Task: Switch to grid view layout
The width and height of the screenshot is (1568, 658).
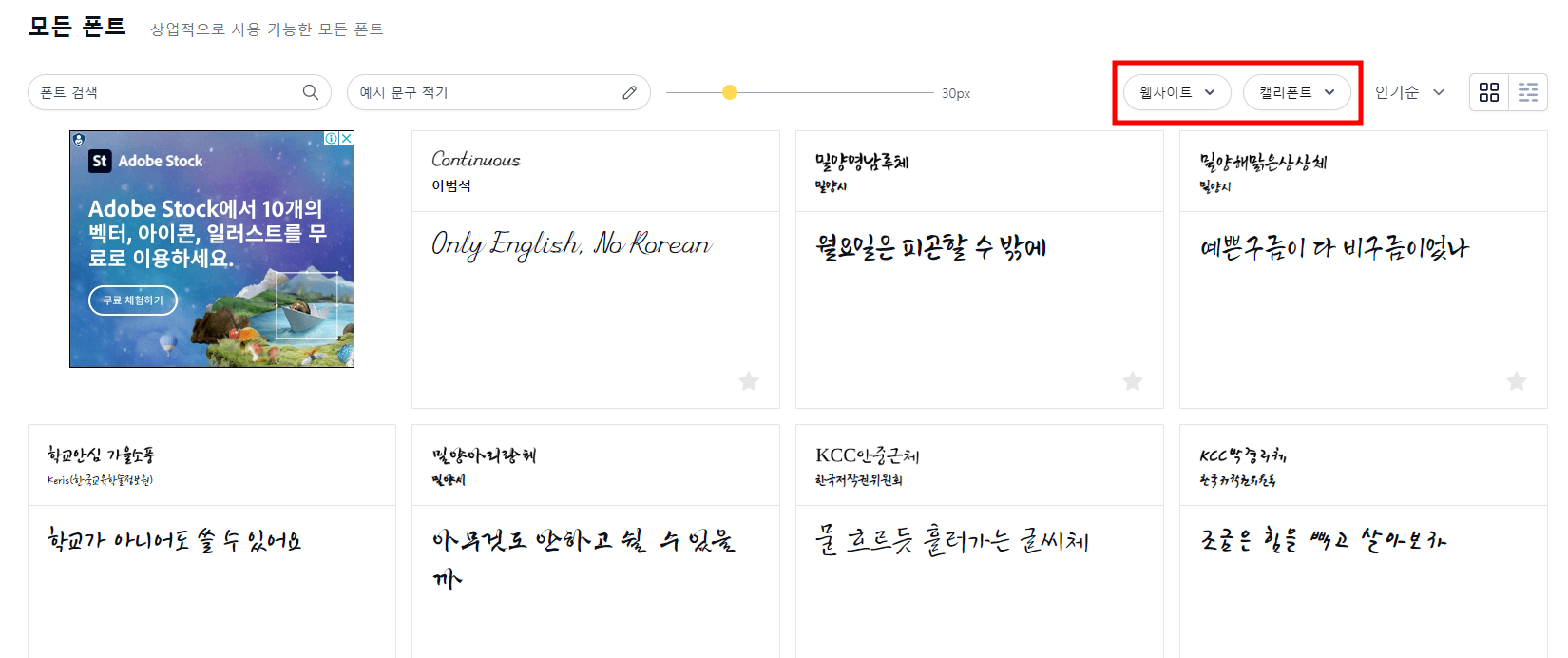Action: coord(1489,92)
